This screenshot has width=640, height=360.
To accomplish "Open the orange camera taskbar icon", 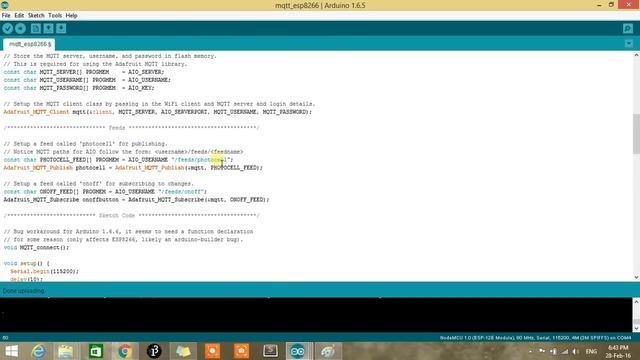I will 241,351.
